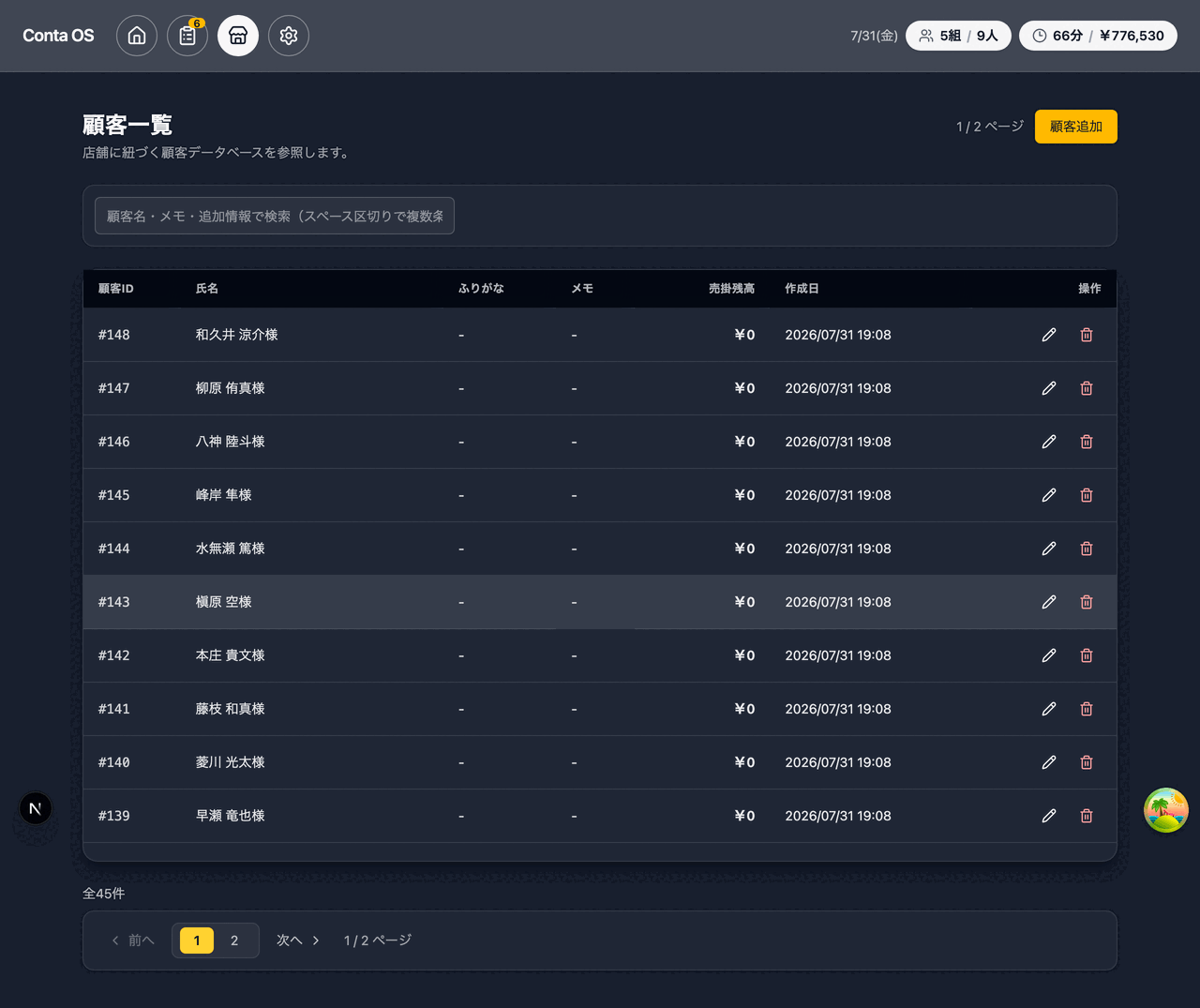Click the Conta OS logo
Image resolution: width=1200 pixels, height=1008 pixels.
pyautogui.click(x=58, y=36)
